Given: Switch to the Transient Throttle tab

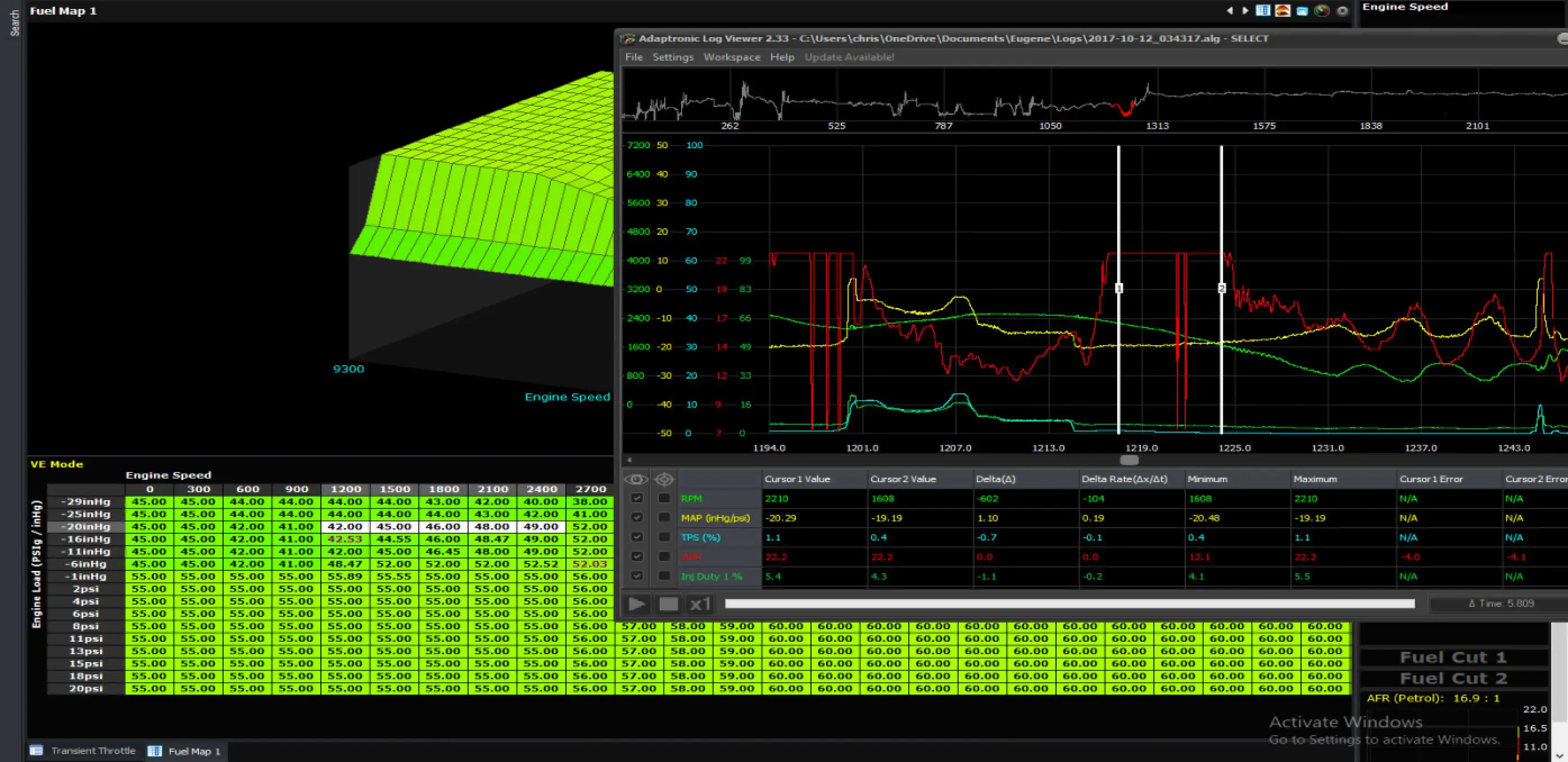Looking at the screenshot, I should click(x=93, y=750).
